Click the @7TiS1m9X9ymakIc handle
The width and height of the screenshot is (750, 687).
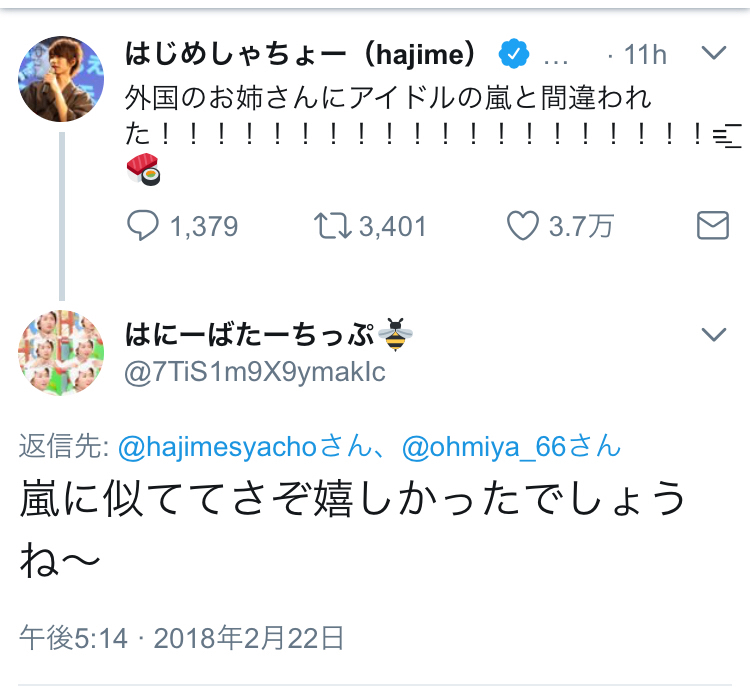255,372
